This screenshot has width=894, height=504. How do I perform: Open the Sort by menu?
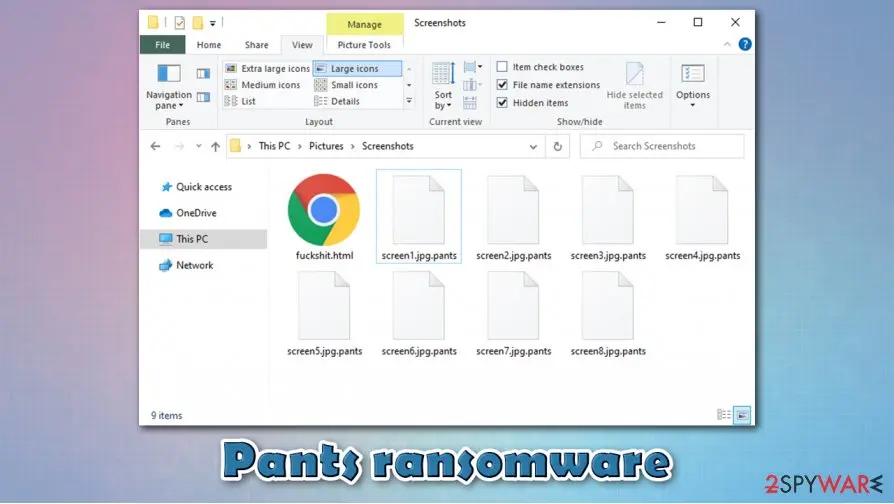(443, 86)
